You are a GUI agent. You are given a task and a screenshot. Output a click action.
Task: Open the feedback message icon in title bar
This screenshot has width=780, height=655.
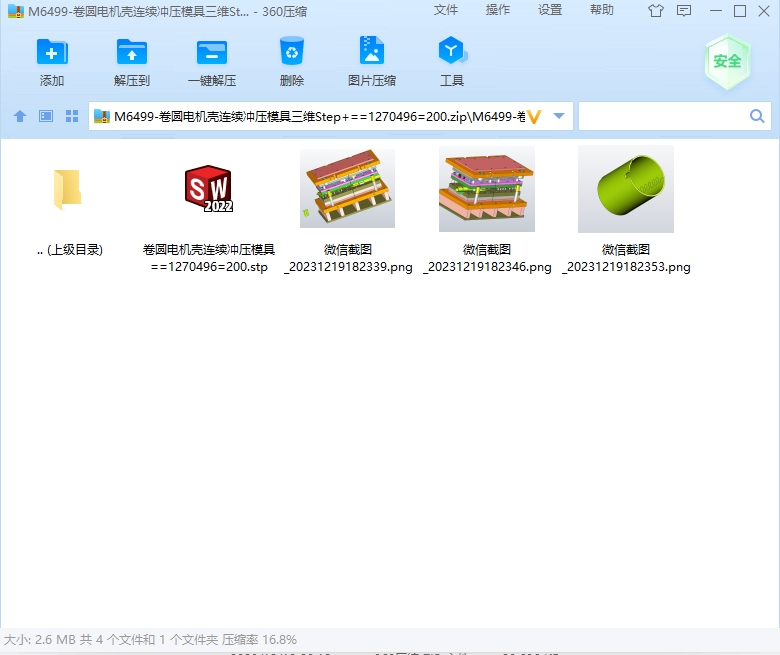pos(684,11)
